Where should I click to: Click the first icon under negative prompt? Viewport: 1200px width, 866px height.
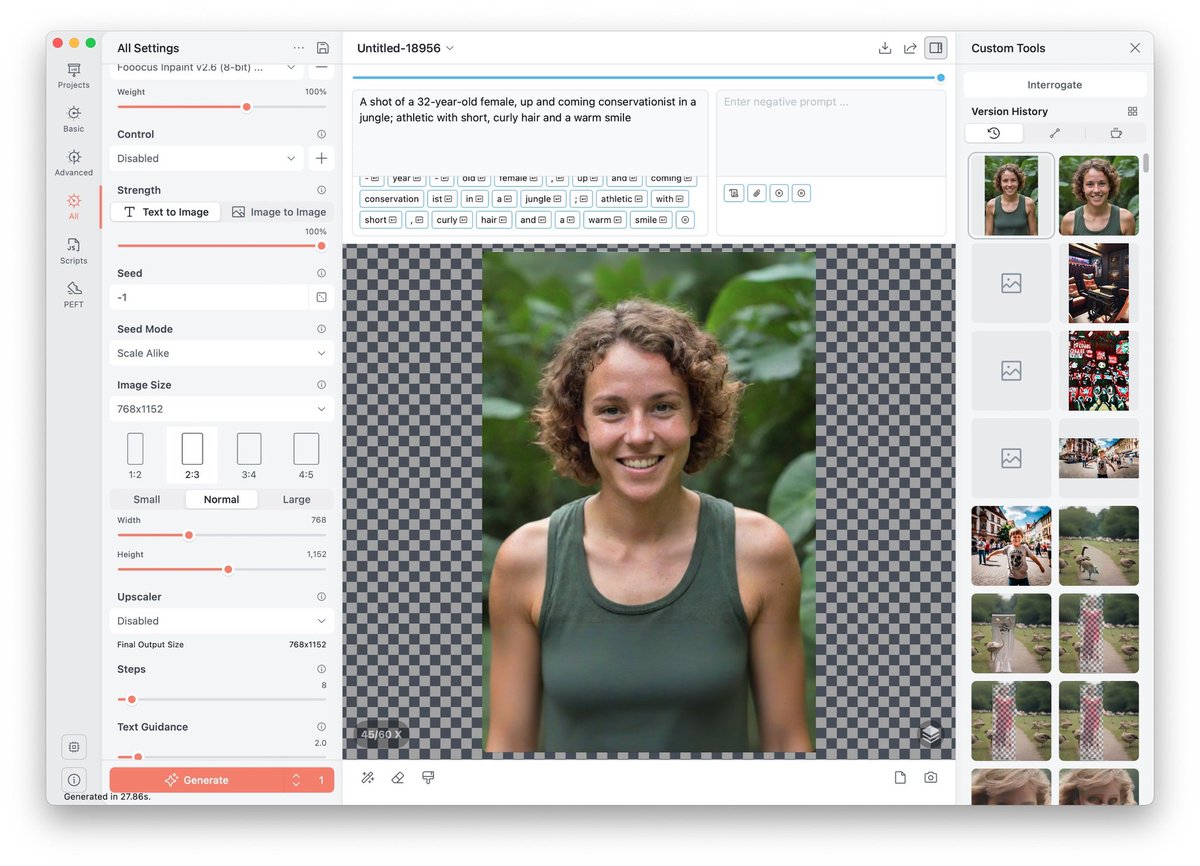click(734, 193)
